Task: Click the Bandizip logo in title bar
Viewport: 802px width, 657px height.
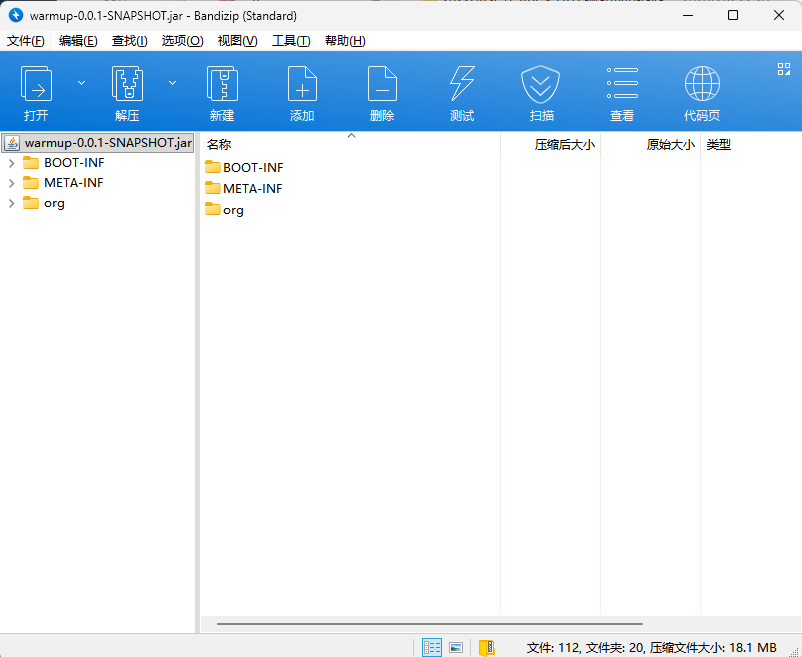Action: (x=16, y=15)
